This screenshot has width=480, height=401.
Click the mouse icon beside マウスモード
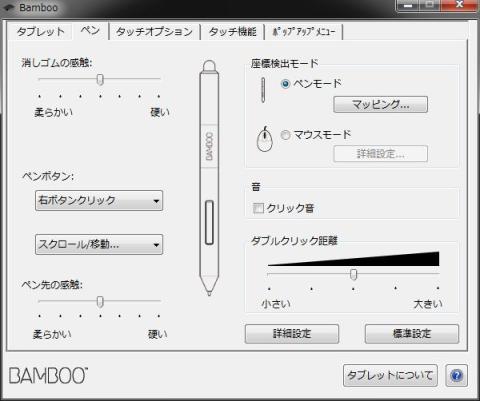tap(265, 139)
